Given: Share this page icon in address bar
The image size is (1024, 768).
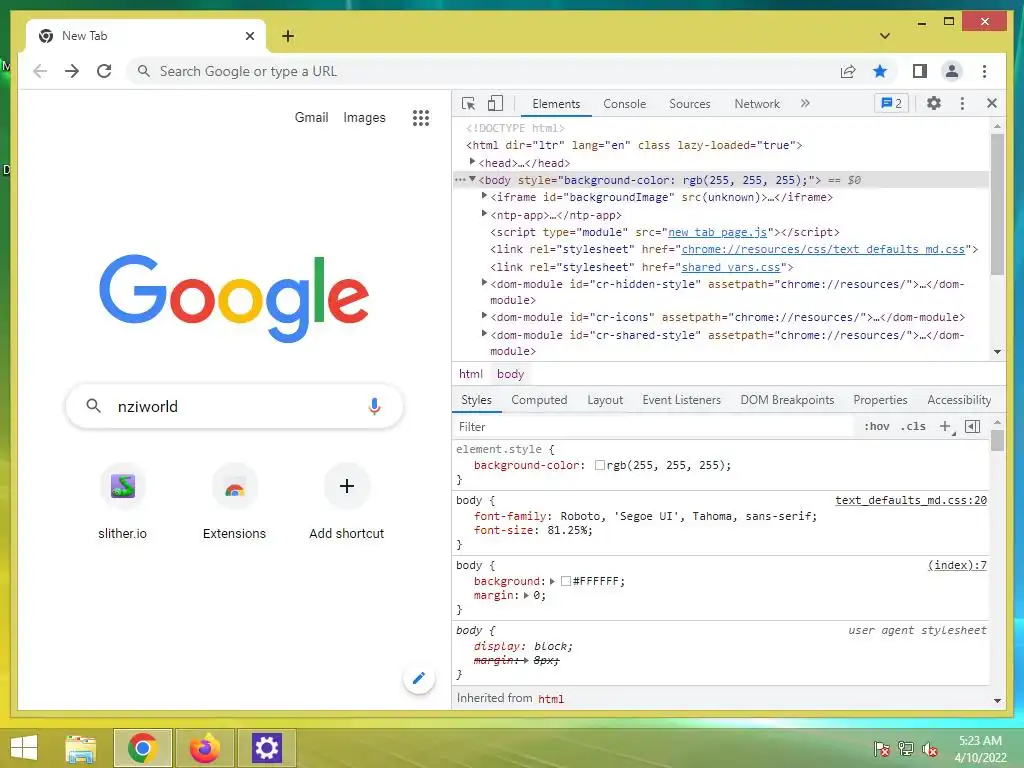Looking at the screenshot, I should (x=848, y=71).
